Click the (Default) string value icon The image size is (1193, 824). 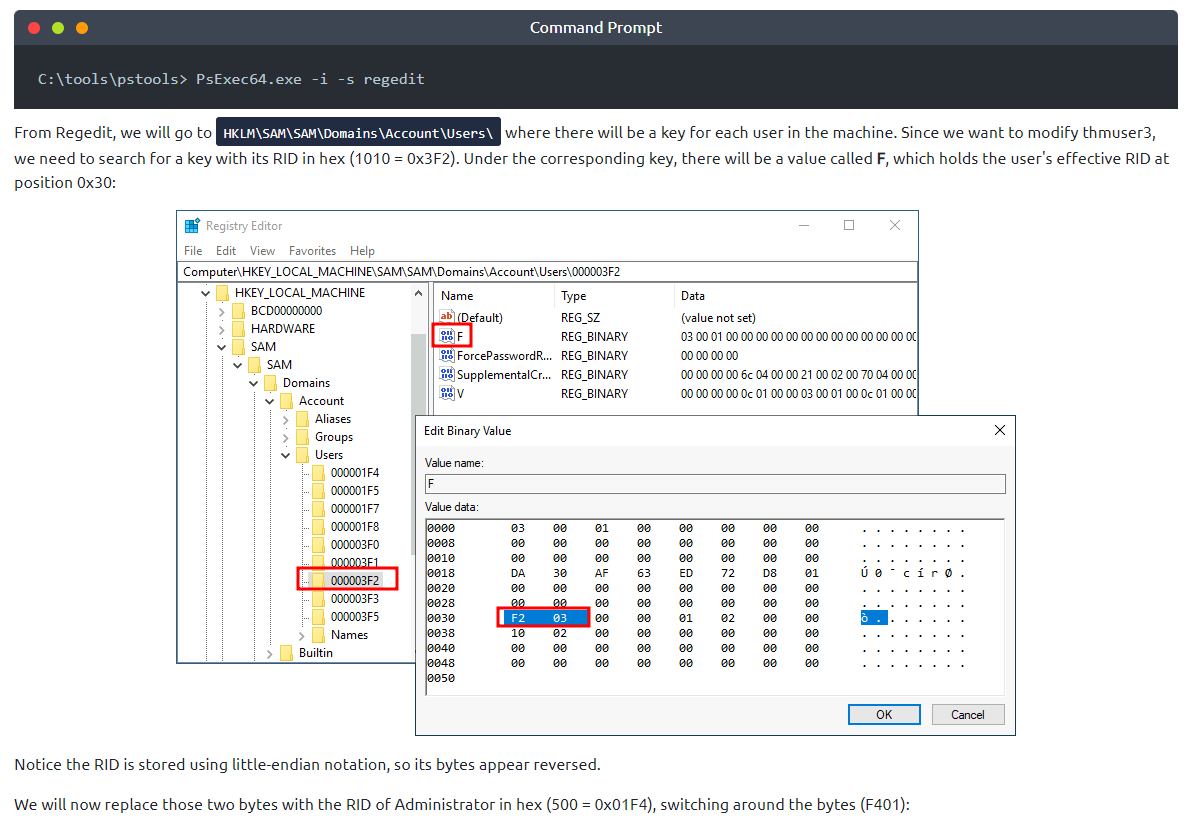coord(447,317)
